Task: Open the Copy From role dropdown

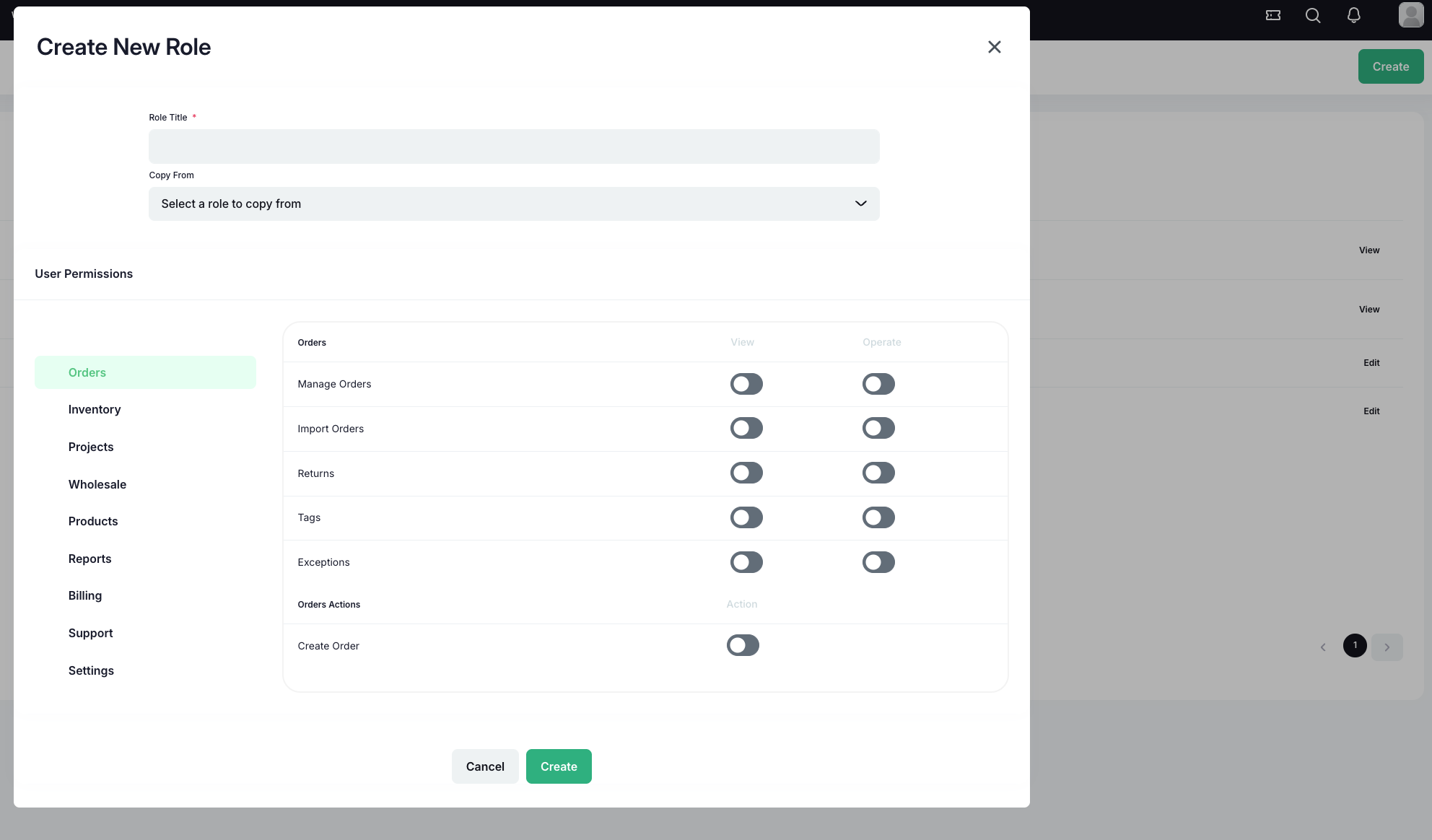Action: coord(513,204)
